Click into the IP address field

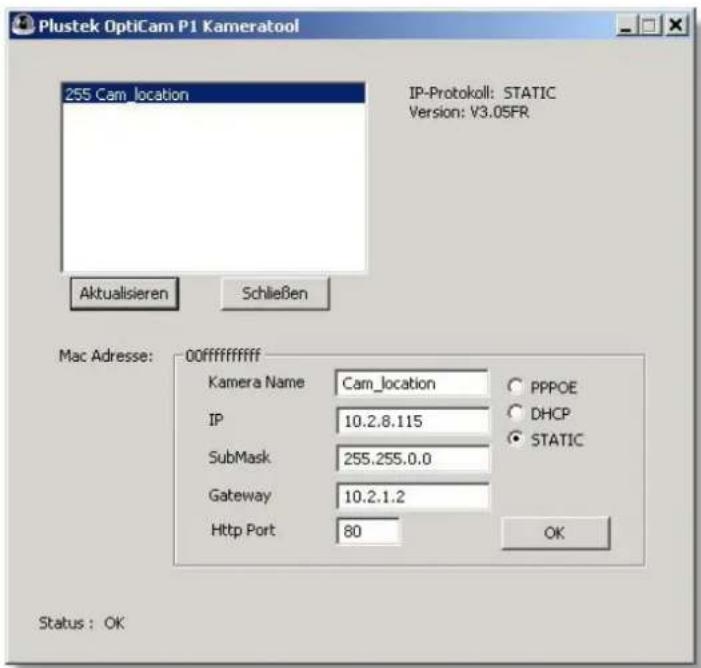[x=412, y=421]
